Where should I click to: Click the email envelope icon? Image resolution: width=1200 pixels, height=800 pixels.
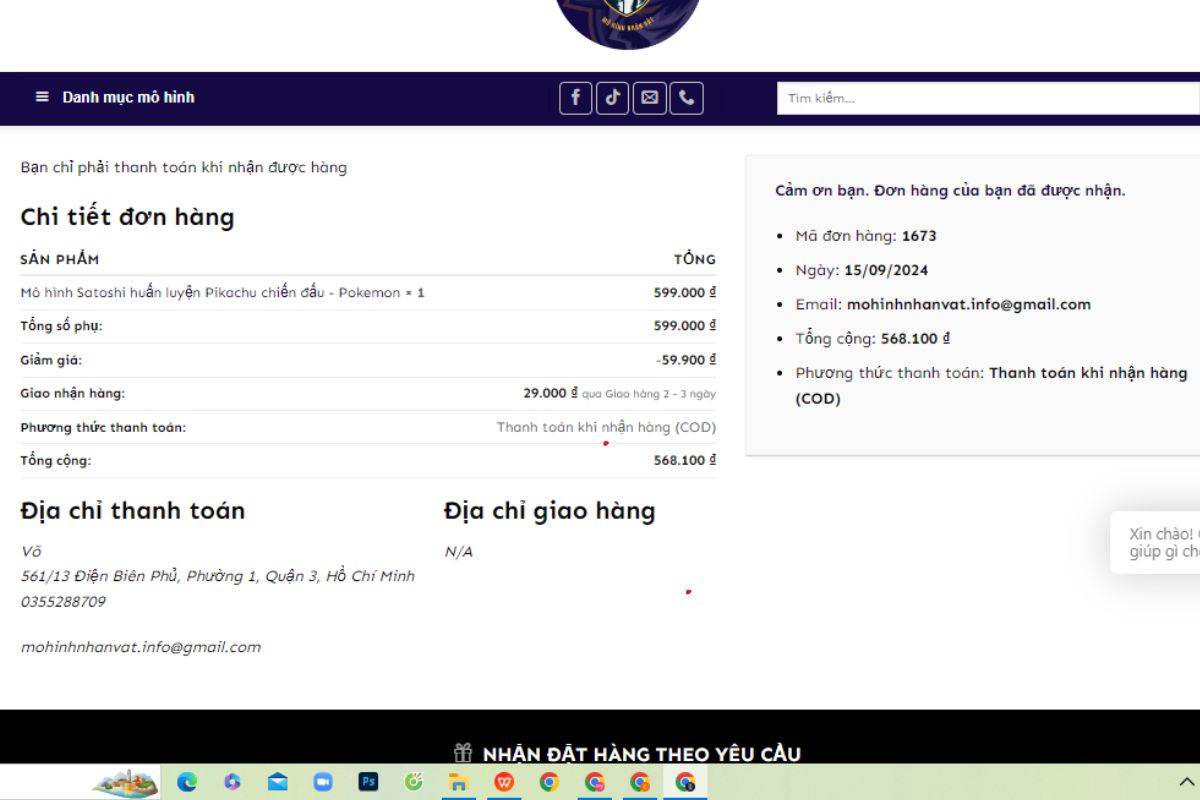(x=650, y=98)
